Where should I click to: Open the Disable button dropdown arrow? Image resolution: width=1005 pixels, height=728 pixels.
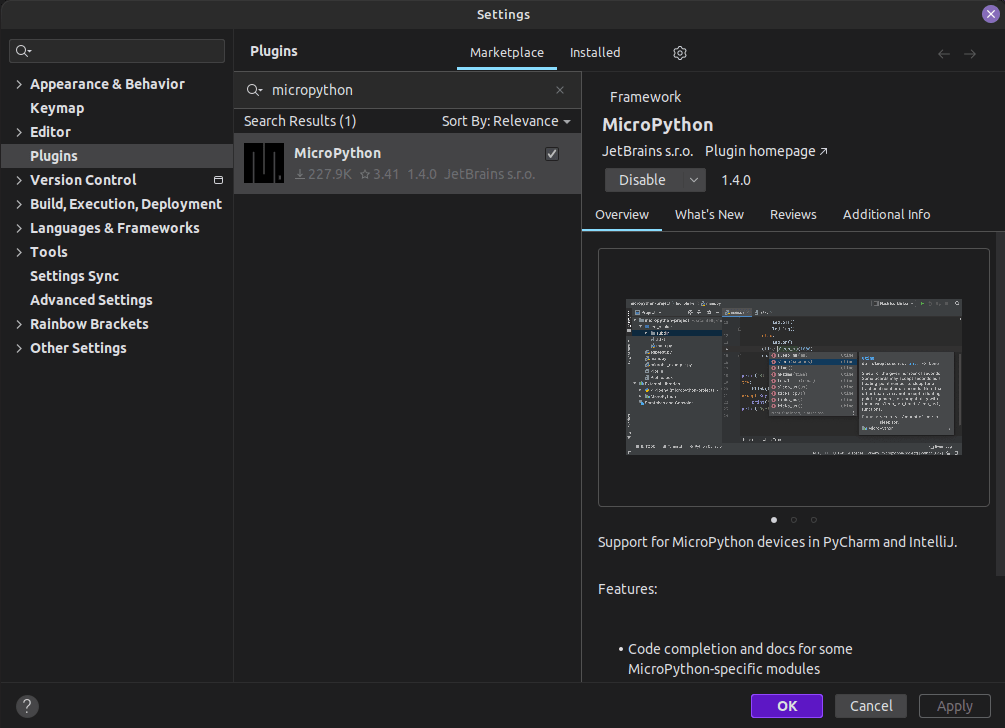click(x=694, y=180)
